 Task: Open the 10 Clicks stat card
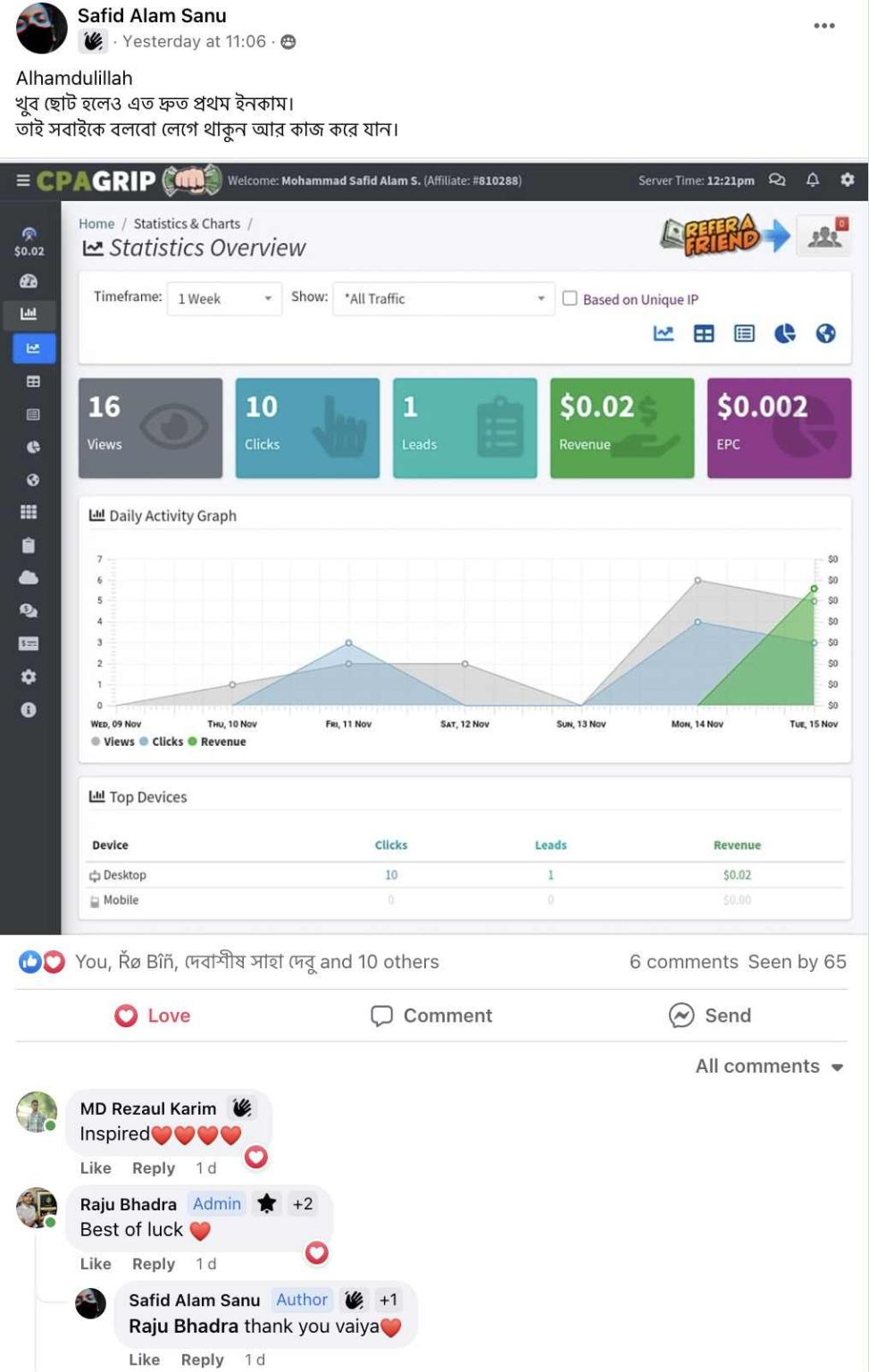[307, 428]
